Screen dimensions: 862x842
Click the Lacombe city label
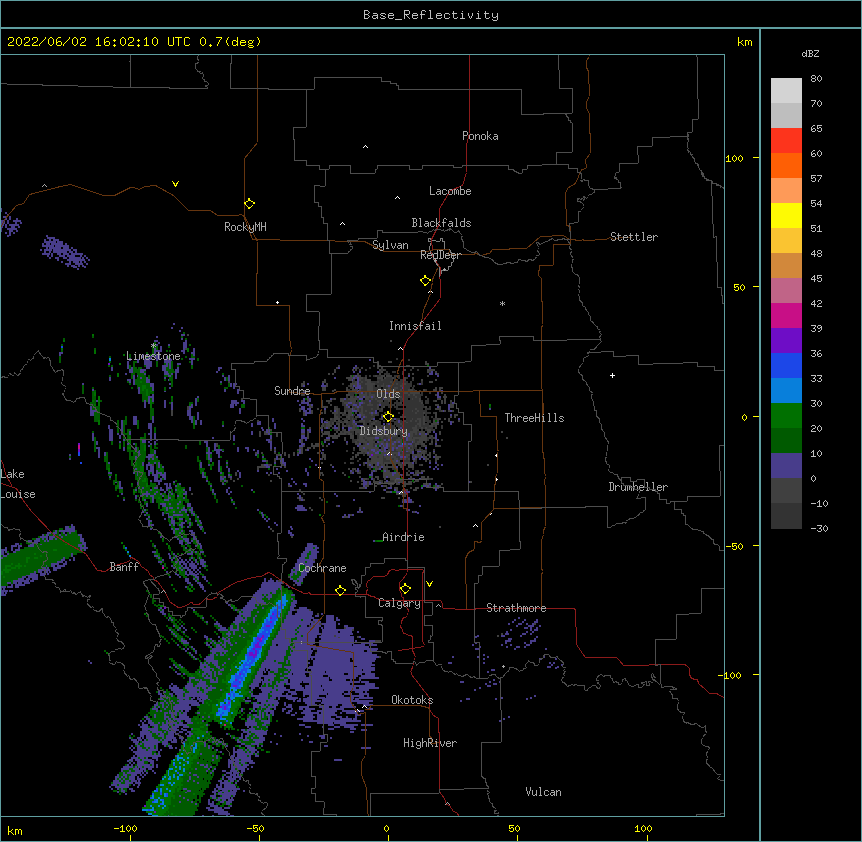point(450,191)
